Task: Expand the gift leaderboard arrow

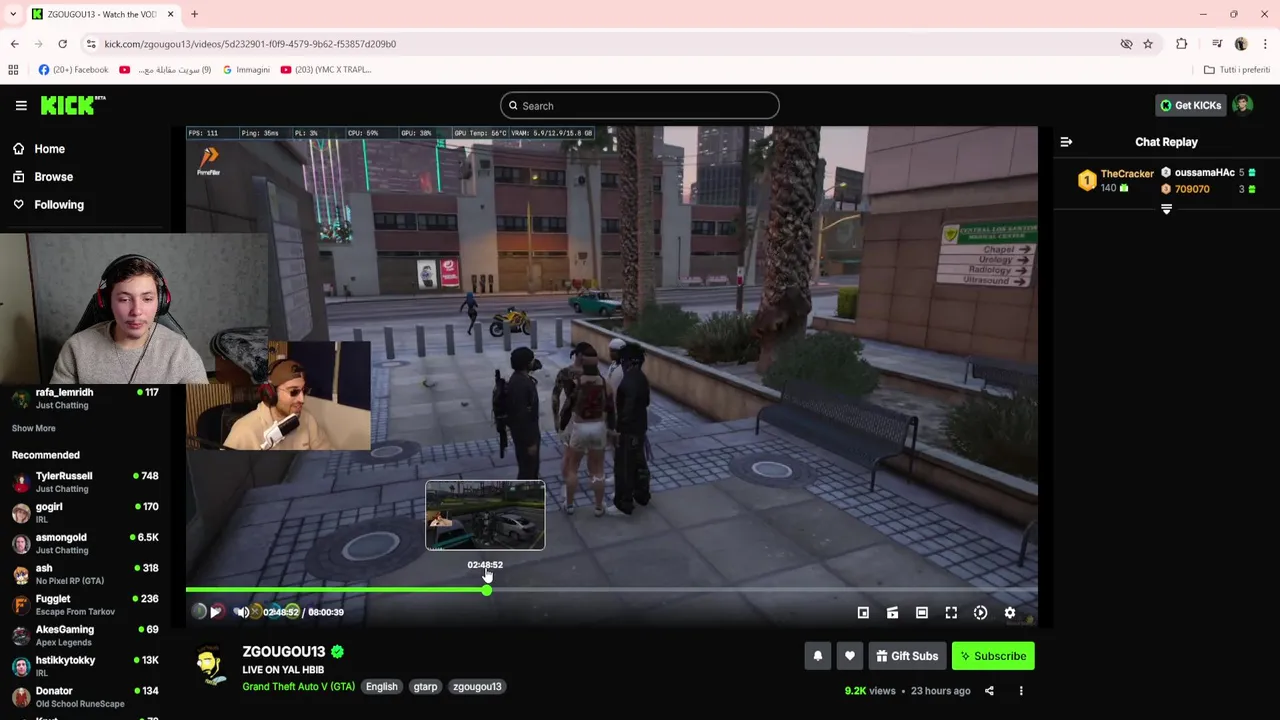Action: coord(1166,209)
